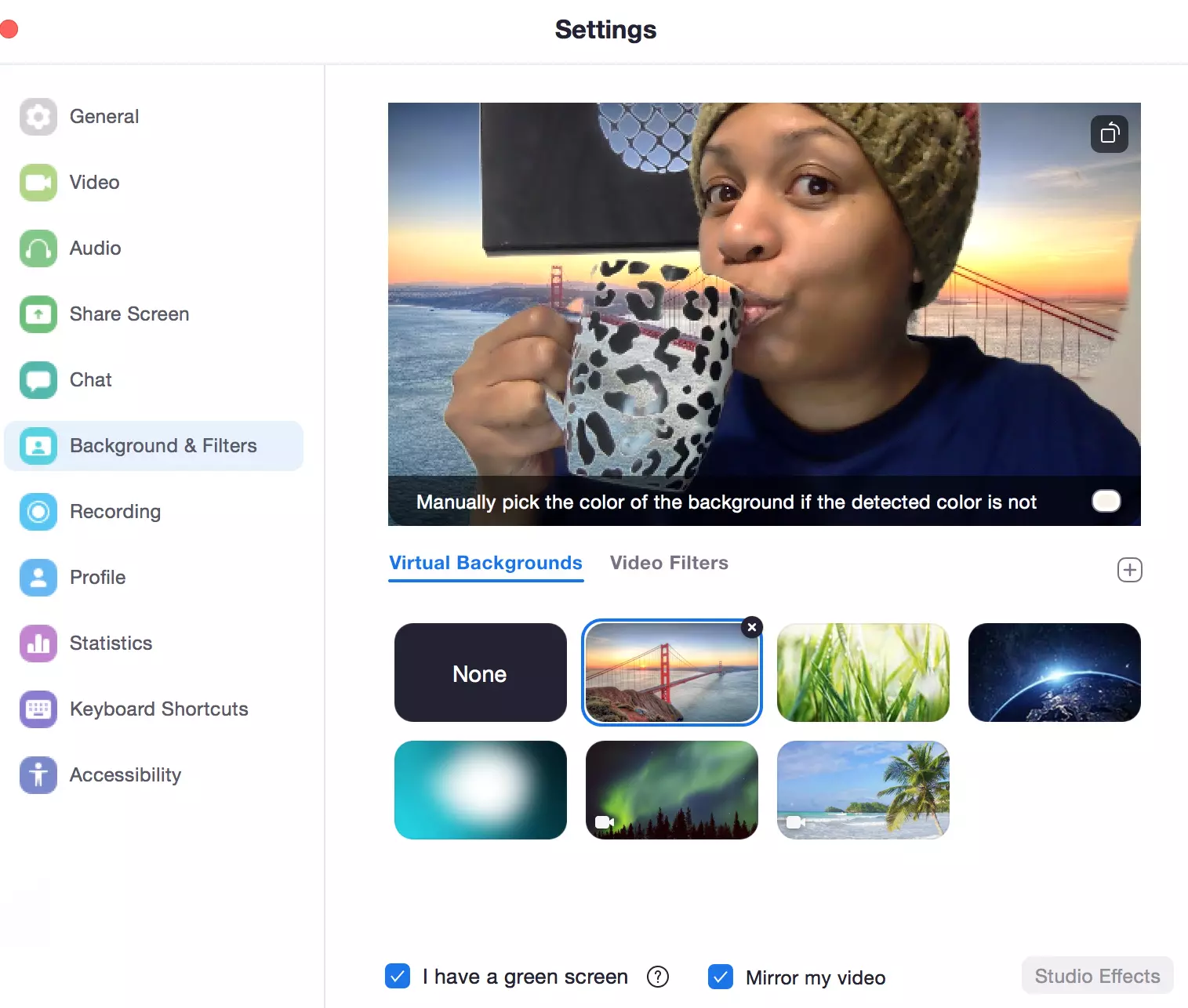Choose the teal blur background
Viewport: 1188px width, 1008px height.
click(481, 790)
